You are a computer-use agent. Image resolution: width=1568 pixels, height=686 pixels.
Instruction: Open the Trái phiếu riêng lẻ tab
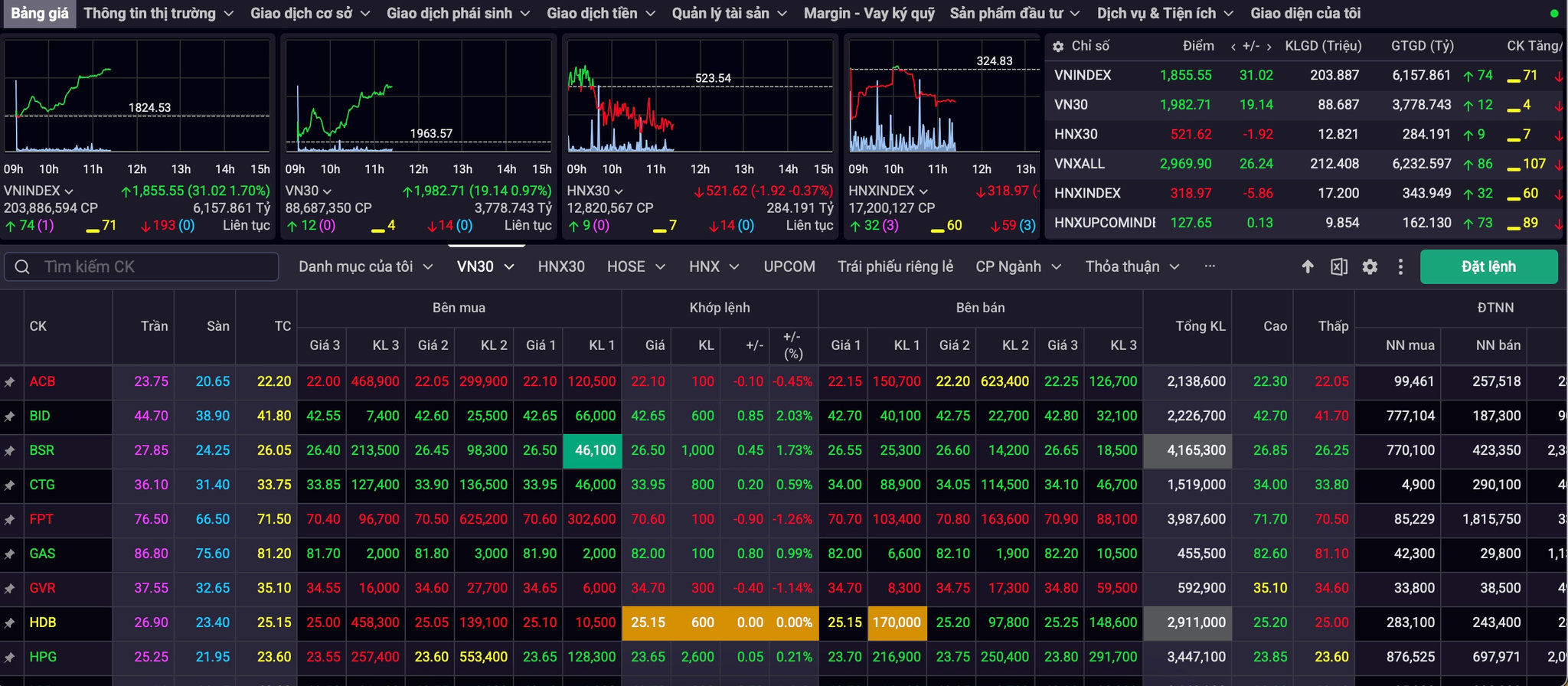(895, 266)
